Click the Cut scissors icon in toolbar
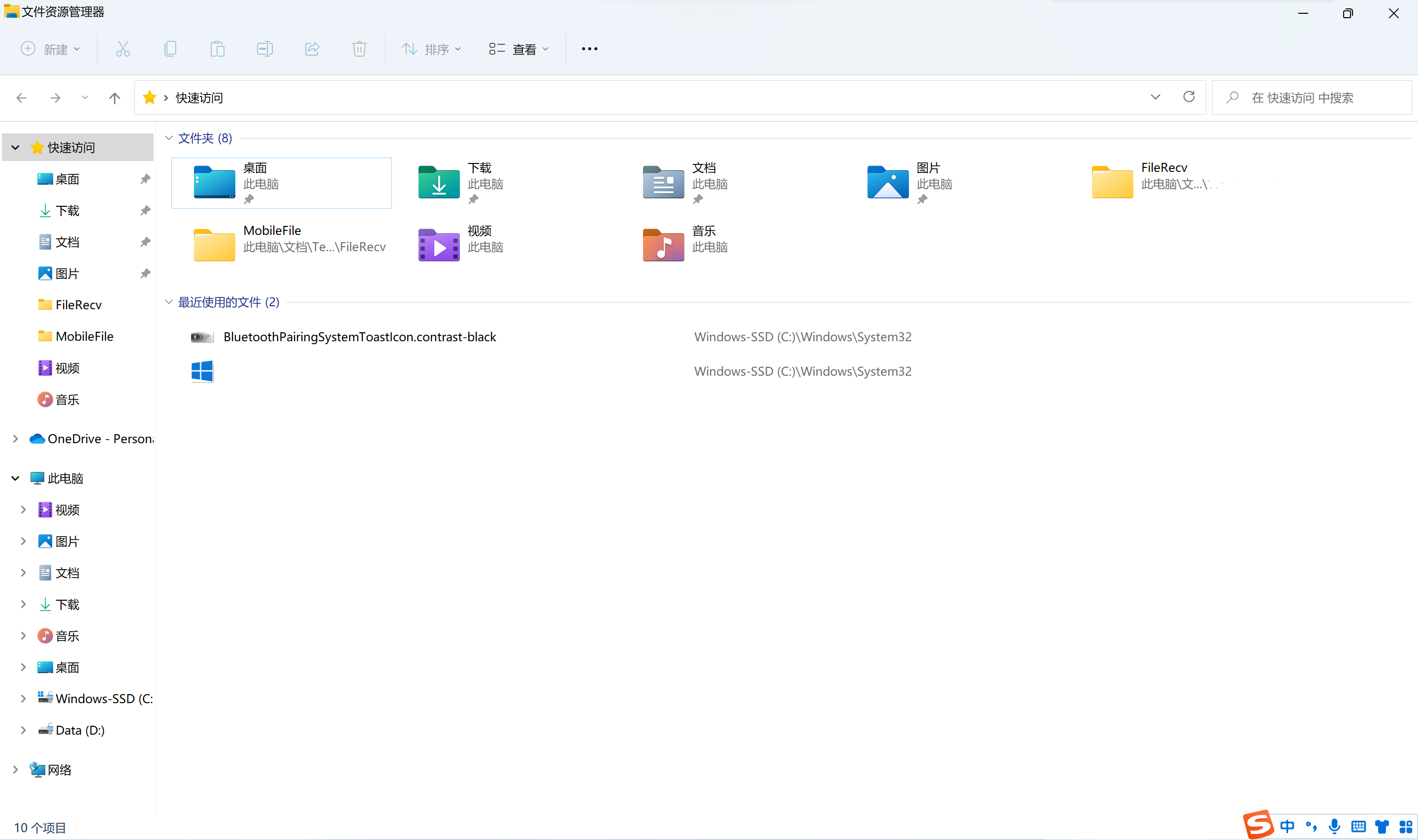 tap(123, 49)
